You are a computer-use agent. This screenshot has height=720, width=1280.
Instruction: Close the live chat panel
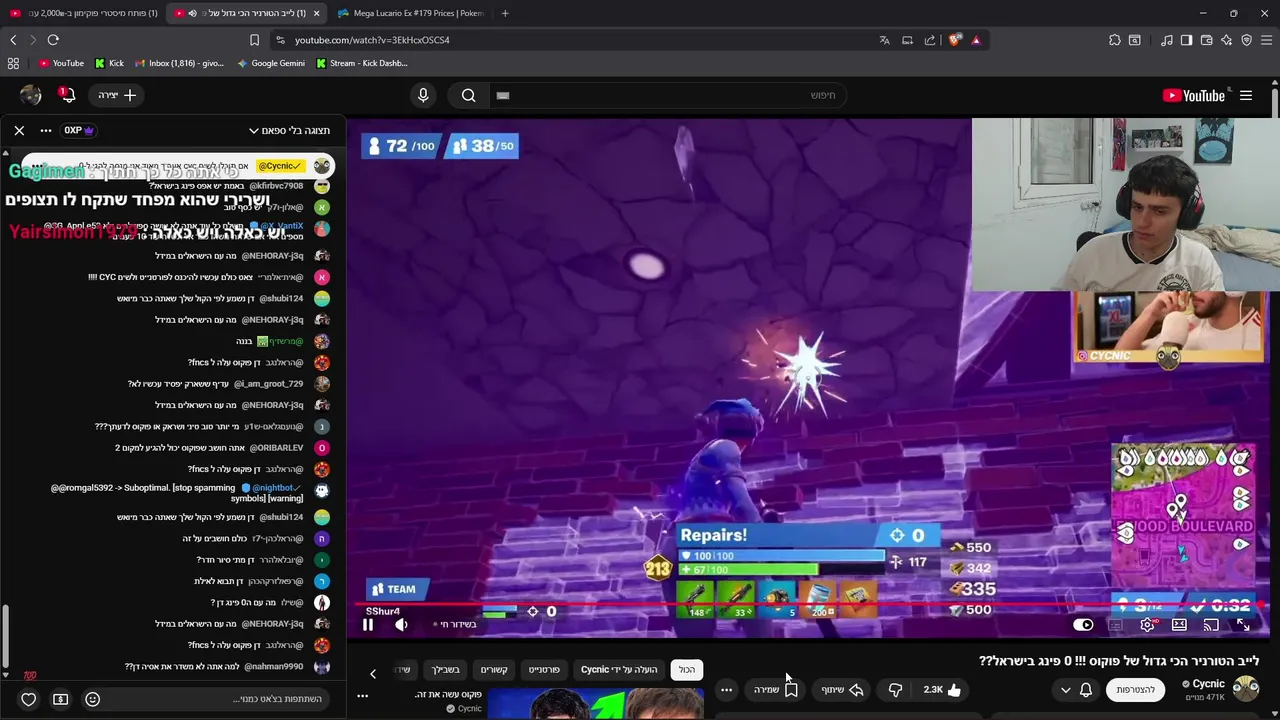coord(19,130)
